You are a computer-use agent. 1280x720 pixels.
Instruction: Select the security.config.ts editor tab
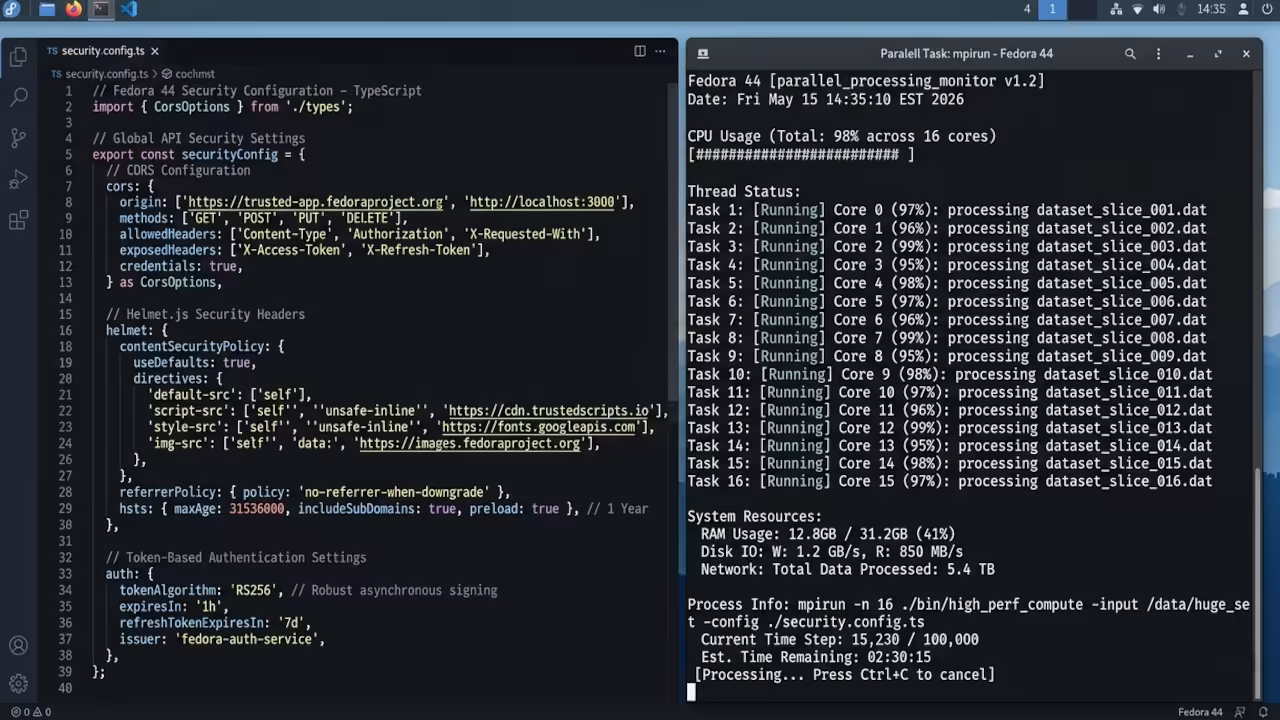coord(103,51)
